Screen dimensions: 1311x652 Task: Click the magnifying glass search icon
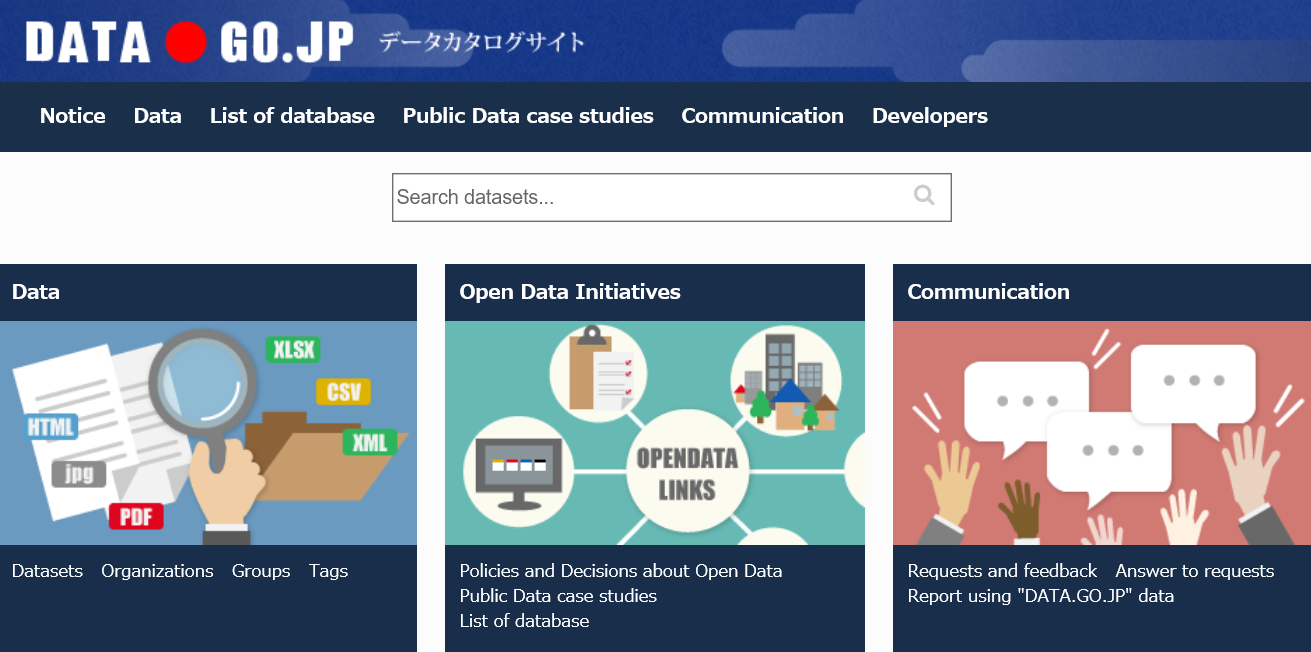coord(924,196)
